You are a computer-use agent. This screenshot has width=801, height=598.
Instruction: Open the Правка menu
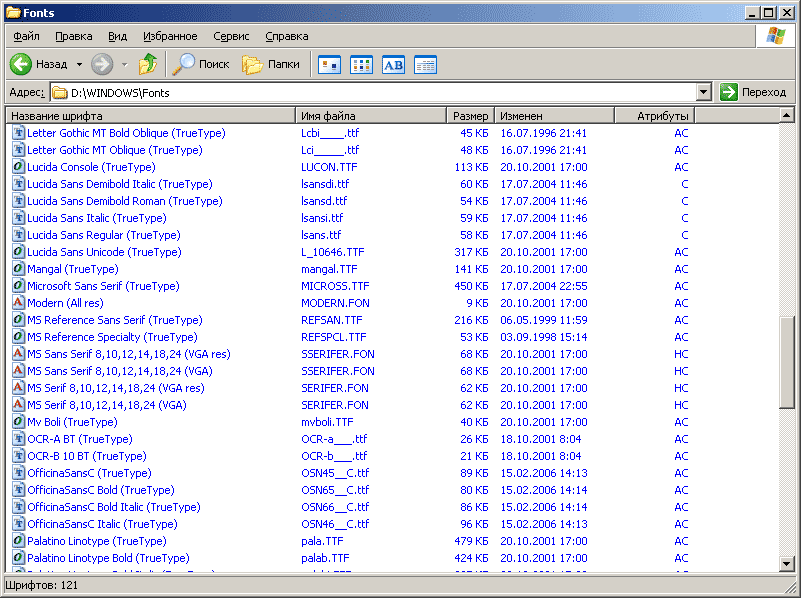(x=74, y=36)
